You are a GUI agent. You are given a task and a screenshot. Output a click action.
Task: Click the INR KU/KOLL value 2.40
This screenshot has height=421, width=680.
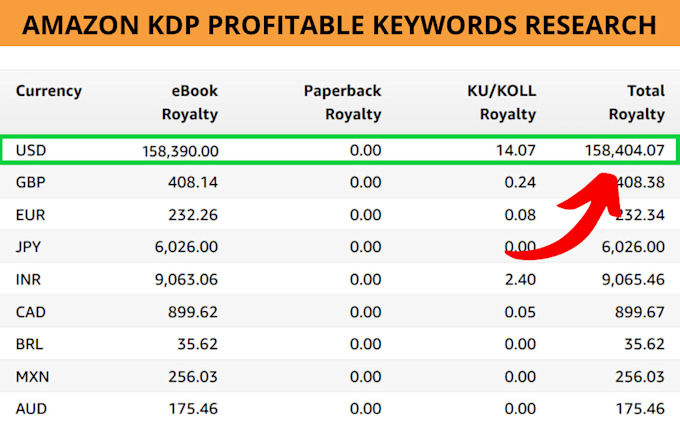520,280
